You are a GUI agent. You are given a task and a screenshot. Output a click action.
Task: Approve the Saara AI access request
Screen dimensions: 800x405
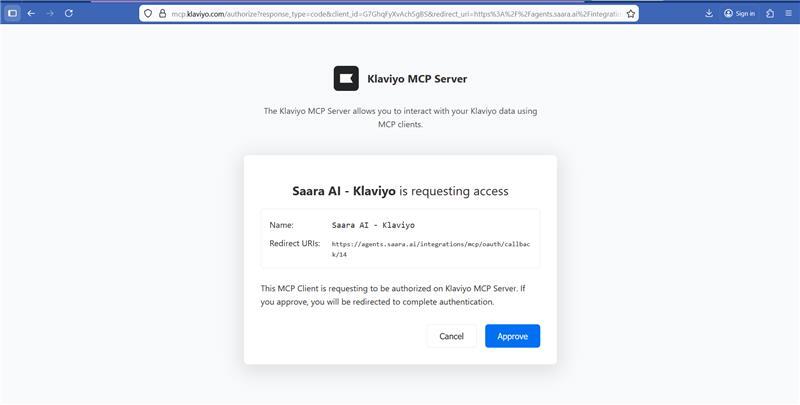click(512, 336)
